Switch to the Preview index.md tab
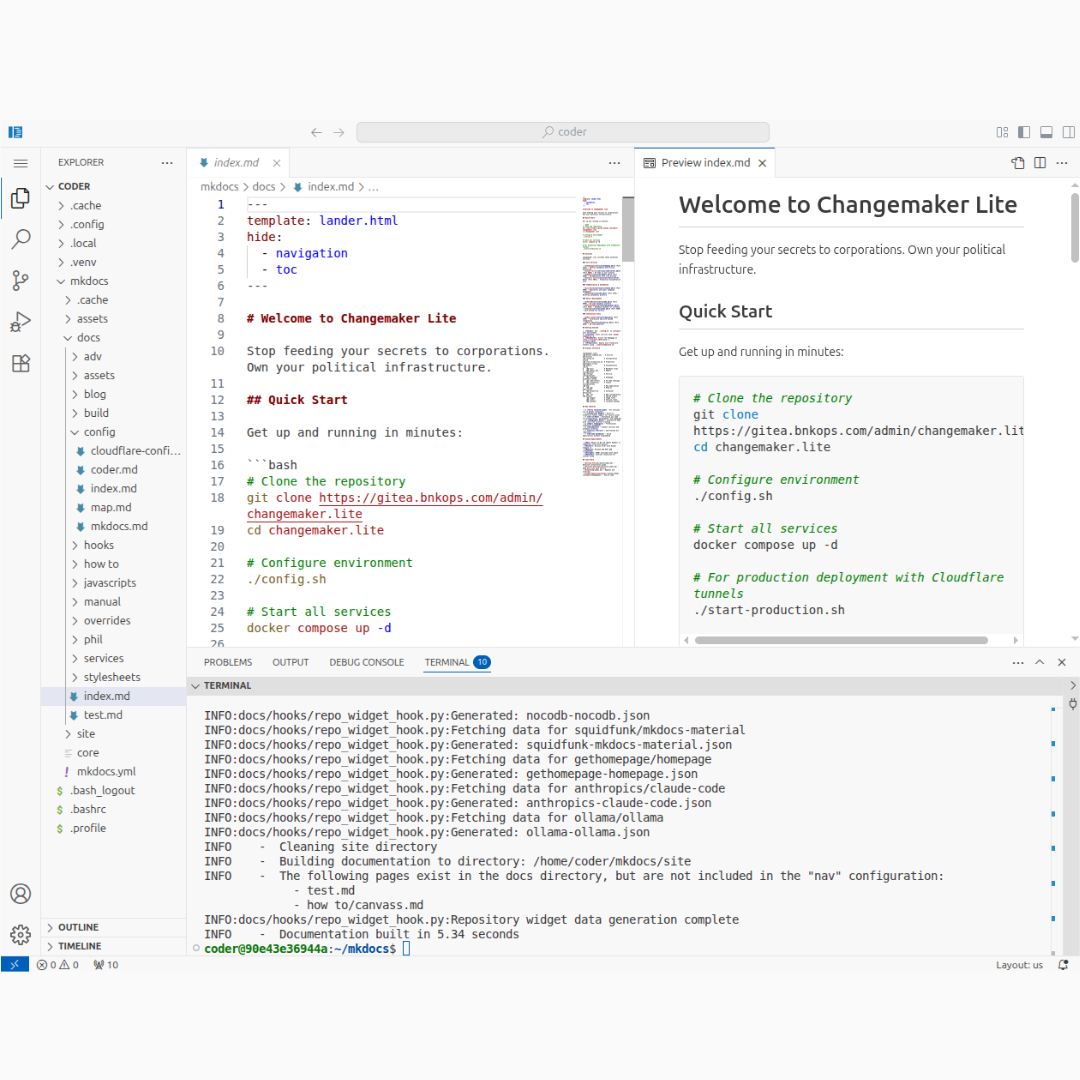The image size is (1080, 1080). click(704, 162)
